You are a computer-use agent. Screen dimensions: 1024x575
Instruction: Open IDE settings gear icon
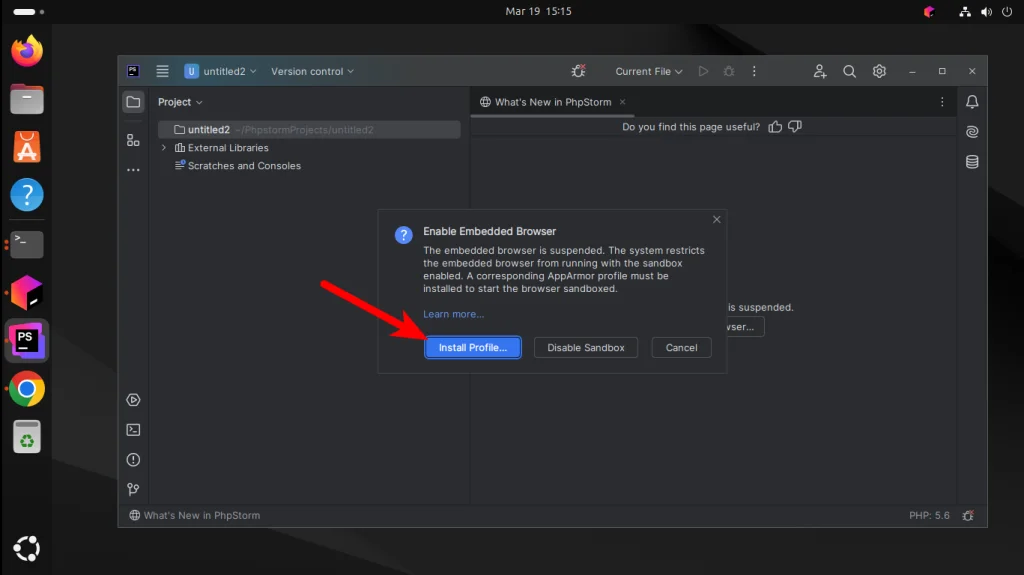click(879, 71)
